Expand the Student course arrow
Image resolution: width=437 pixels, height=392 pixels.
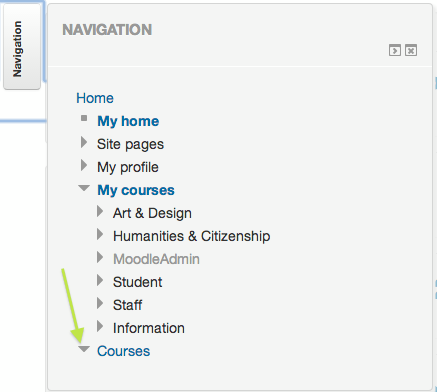(x=100, y=280)
